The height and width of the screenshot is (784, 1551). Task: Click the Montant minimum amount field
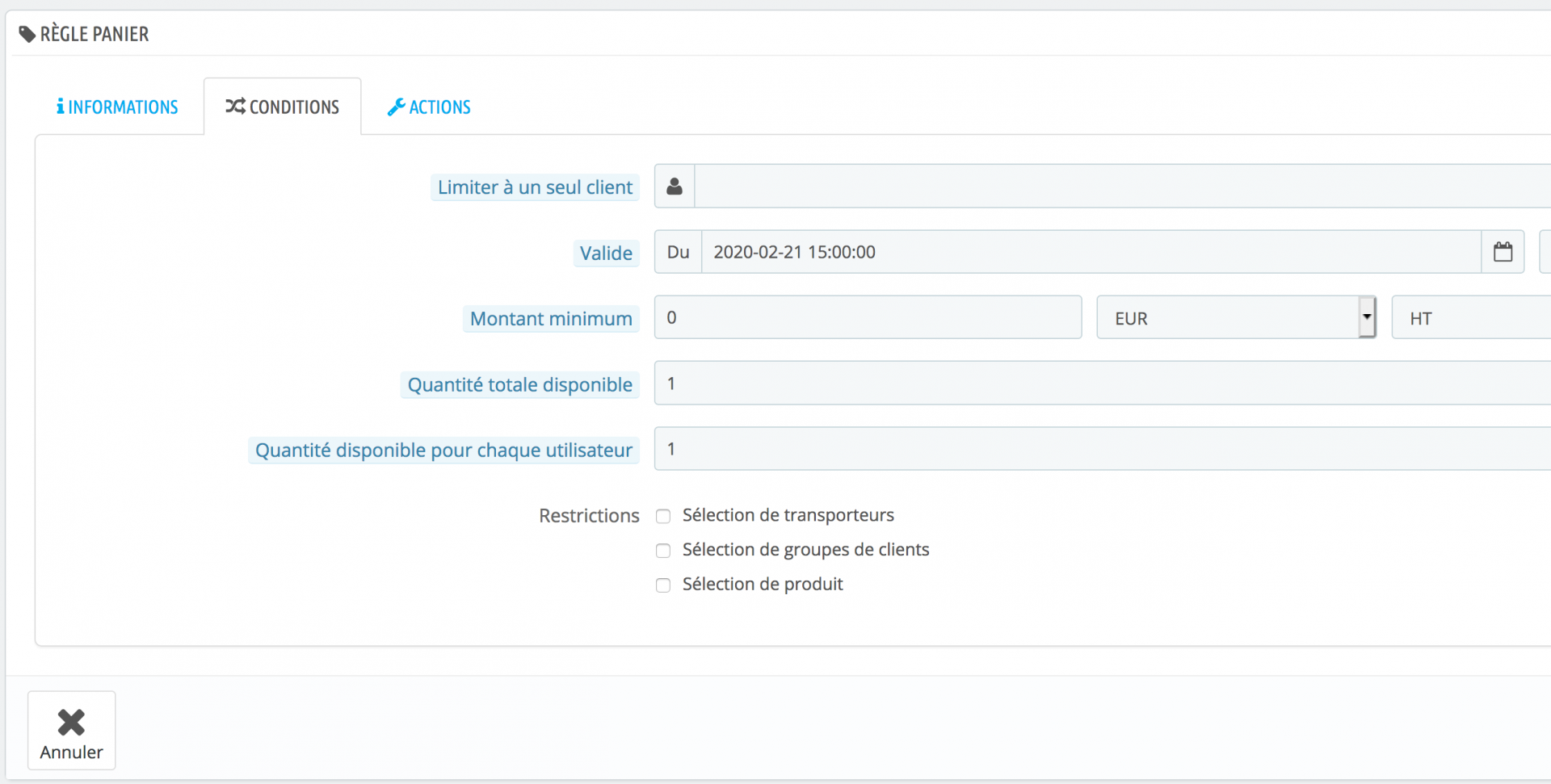pyautogui.click(x=868, y=317)
